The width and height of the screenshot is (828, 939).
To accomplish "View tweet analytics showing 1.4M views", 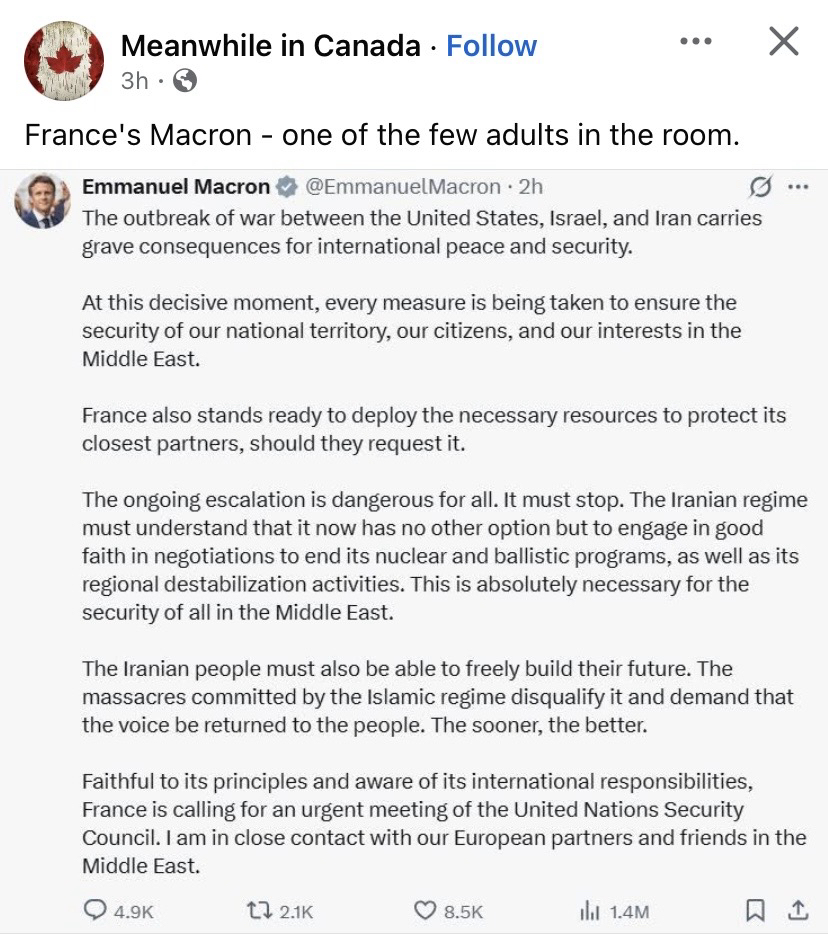I will (x=588, y=910).
